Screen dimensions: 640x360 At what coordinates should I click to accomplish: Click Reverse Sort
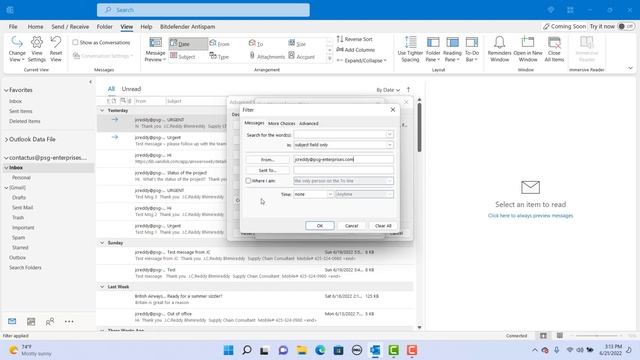tap(355, 39)
